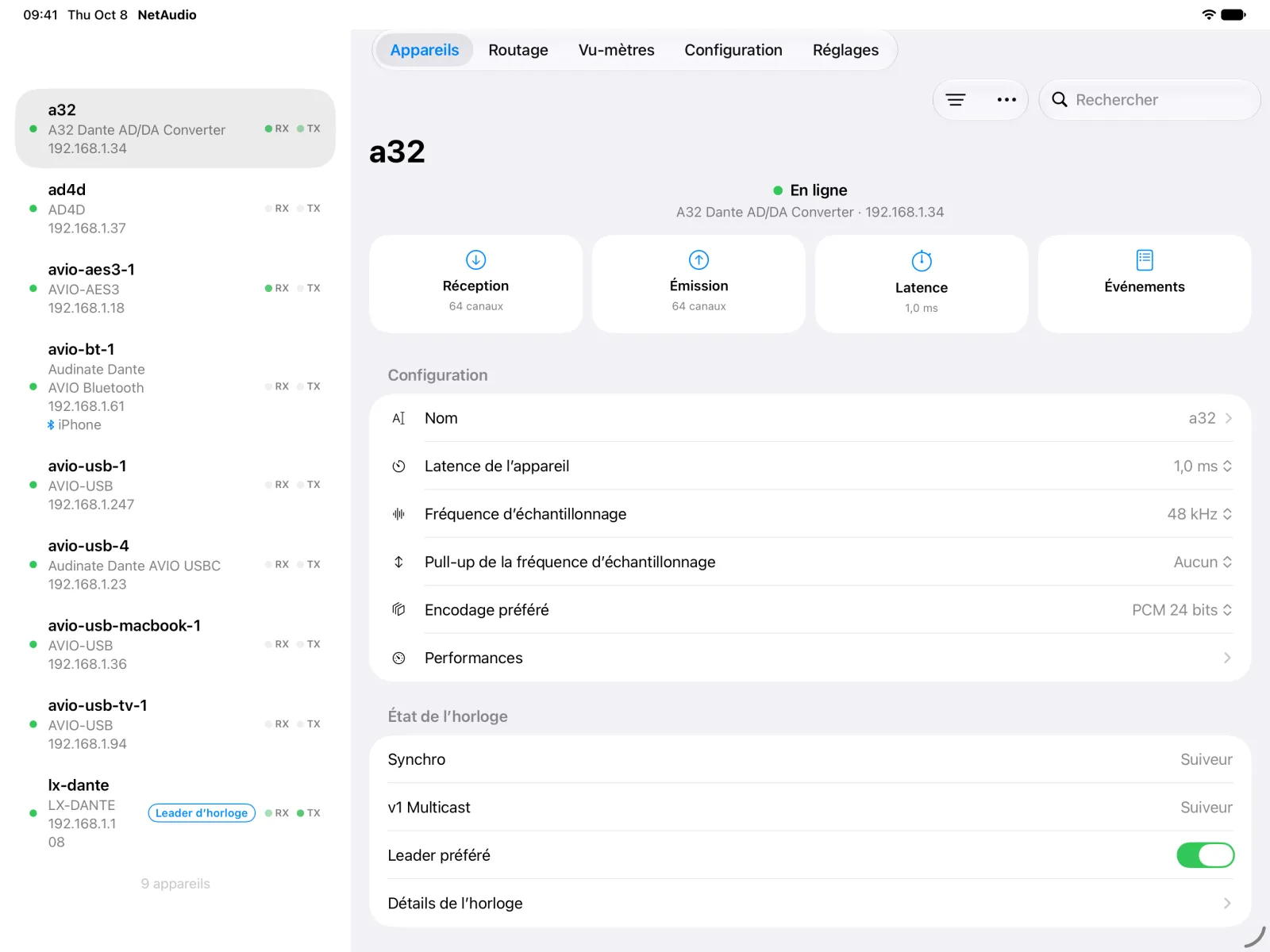Open the Réception download arrow icon
Image resolution: width=1270 pixels, height=952 pixels.
click(x=476, y=259)
